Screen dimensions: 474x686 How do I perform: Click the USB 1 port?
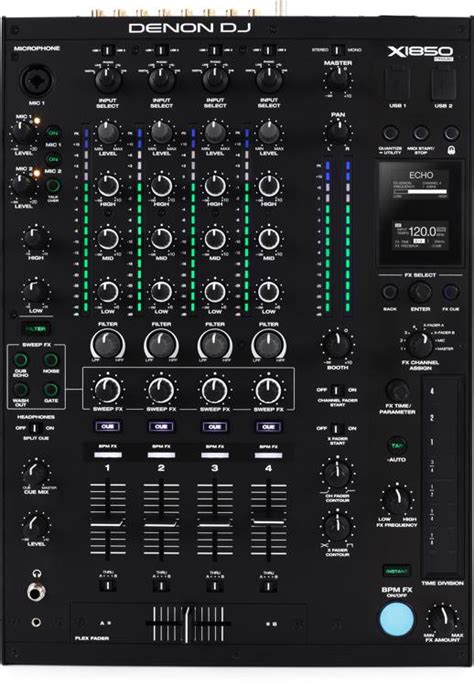tap(397, 83)
